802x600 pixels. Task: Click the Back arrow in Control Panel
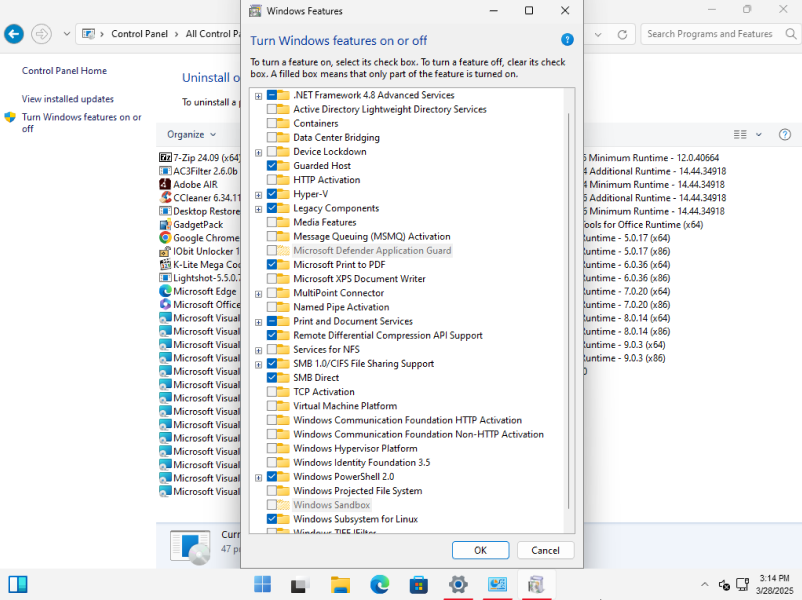14,34
